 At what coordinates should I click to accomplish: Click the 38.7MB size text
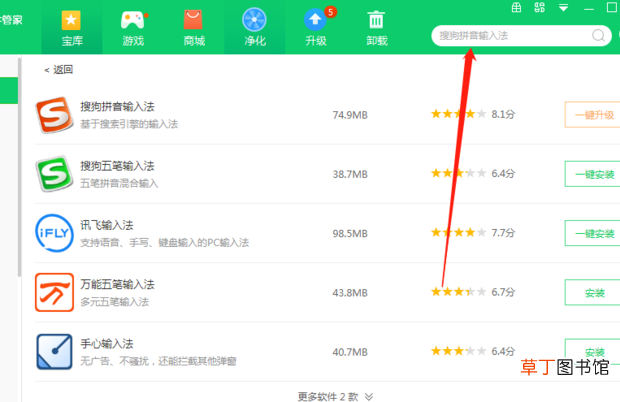[x=350, y=174]
